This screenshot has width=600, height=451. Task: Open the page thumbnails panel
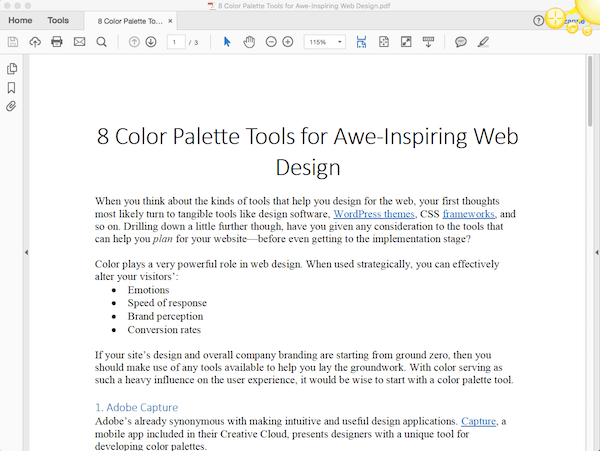12,68
